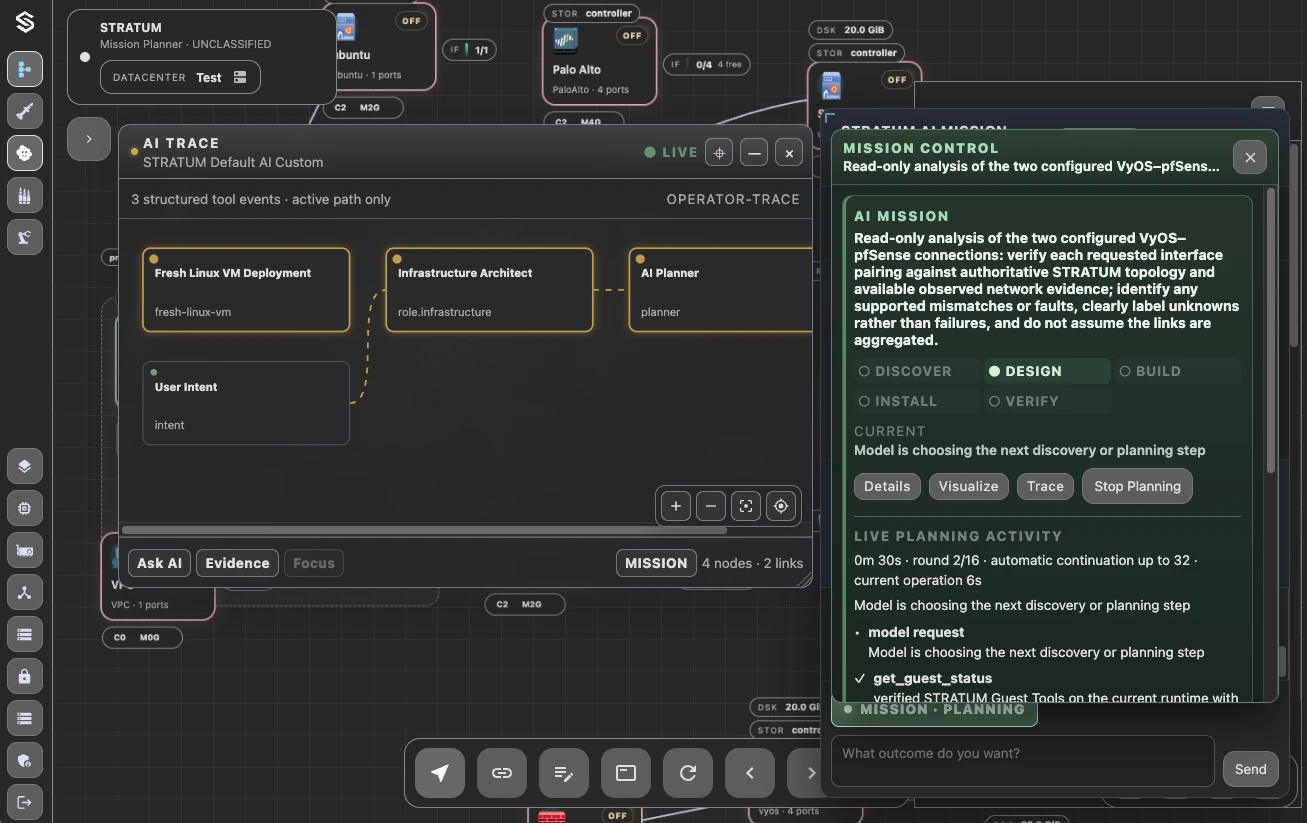Select the Mission · Planning tab
The width and height of the screenshot is (1307, 823).
934,710
